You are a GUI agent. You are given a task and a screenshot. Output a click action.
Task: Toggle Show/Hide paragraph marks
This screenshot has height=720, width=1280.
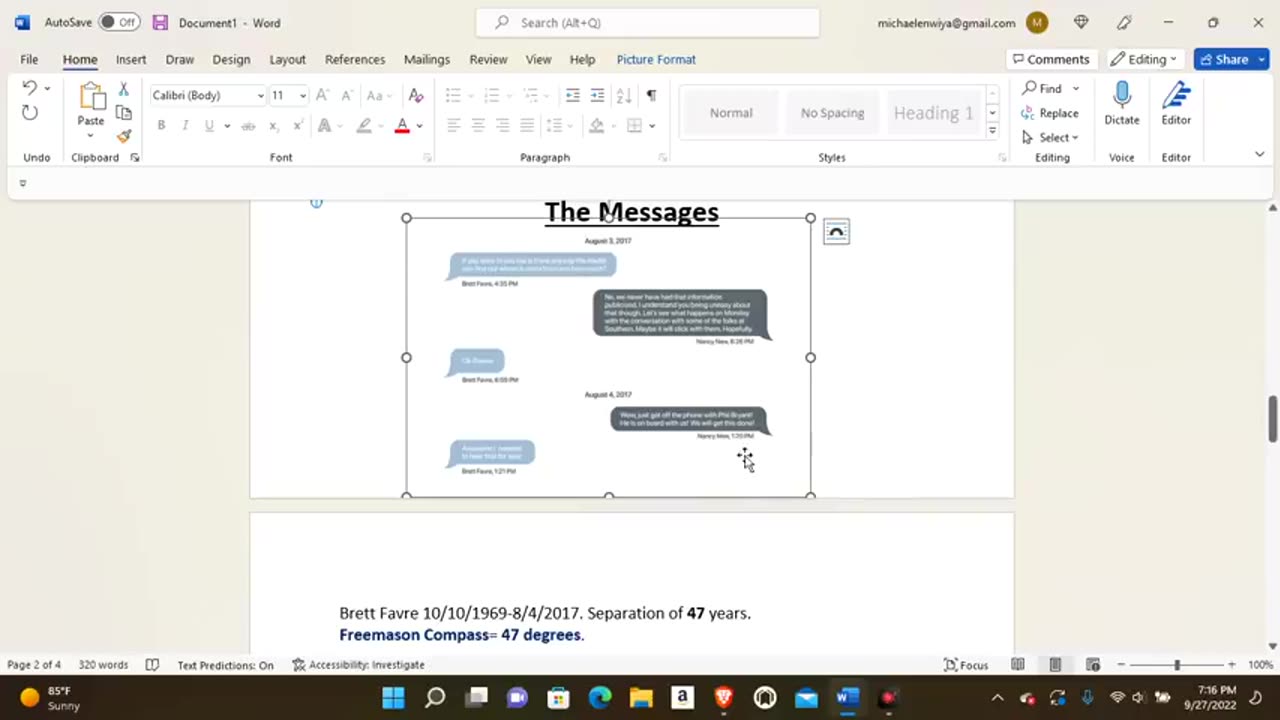point(651,95)
